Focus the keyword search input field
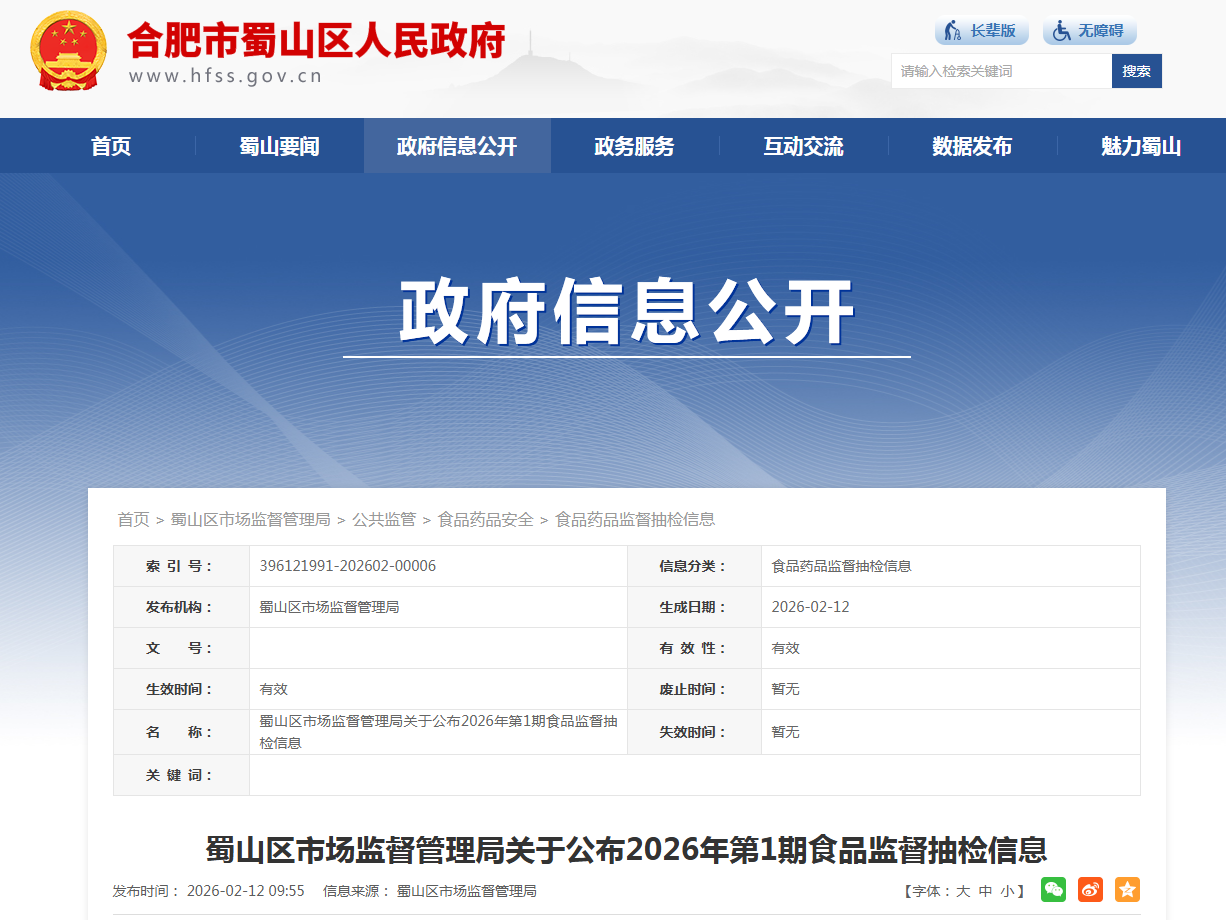This screenshot has width=1226, height=920. click(x=1000, y=71)
